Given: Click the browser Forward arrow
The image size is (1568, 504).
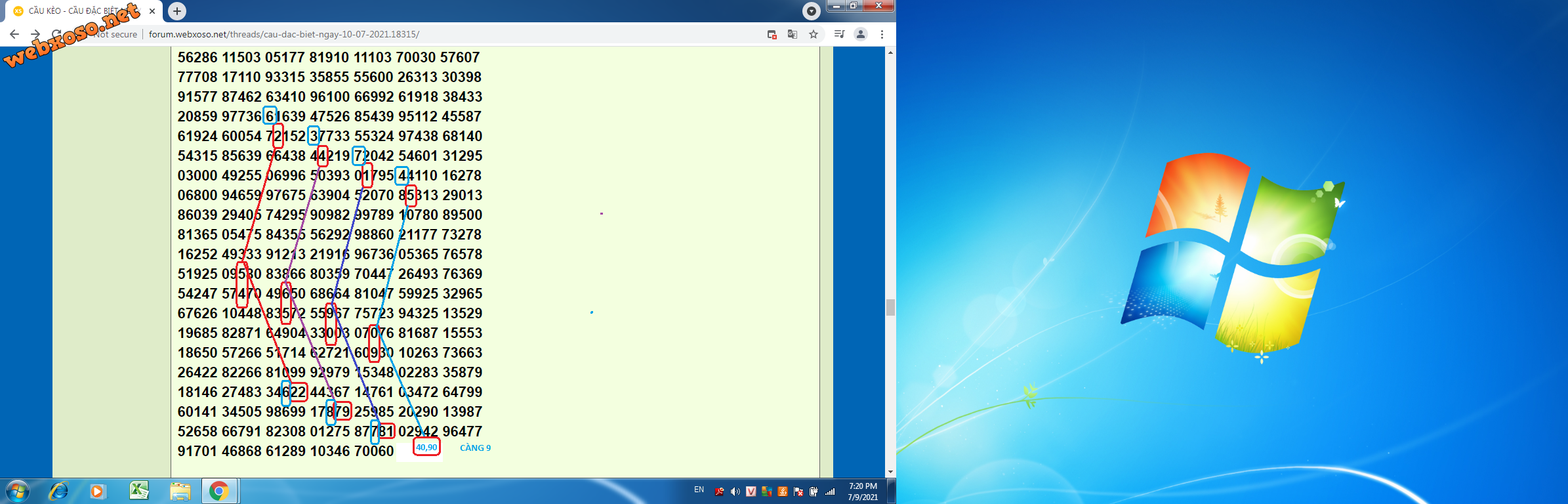Looking at the screenshot, I should pos(35,34).
